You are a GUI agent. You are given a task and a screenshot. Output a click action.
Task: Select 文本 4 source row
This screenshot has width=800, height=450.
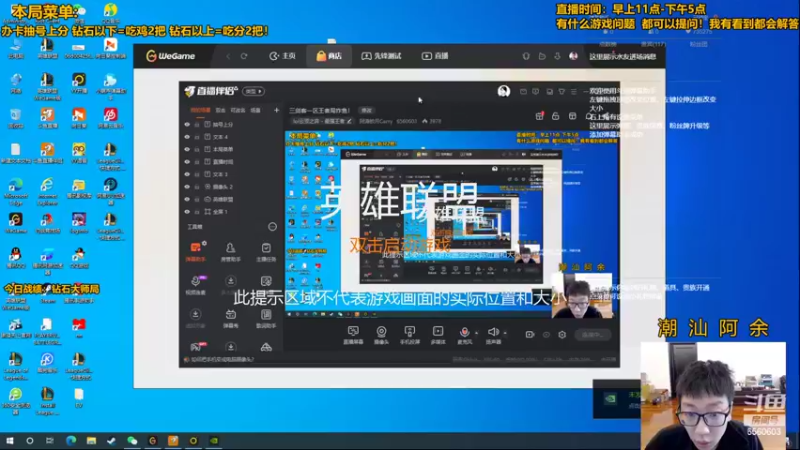click(x=232, y=137)
